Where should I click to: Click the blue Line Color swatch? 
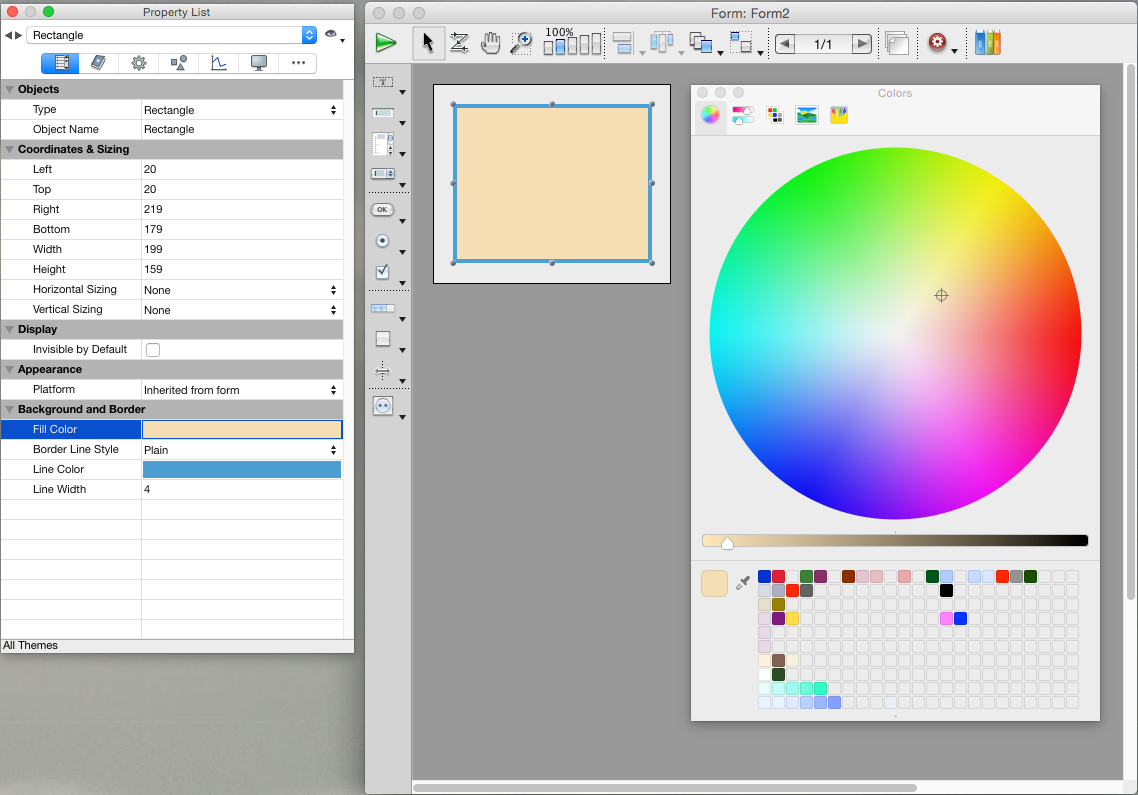(x=241, y=470)
